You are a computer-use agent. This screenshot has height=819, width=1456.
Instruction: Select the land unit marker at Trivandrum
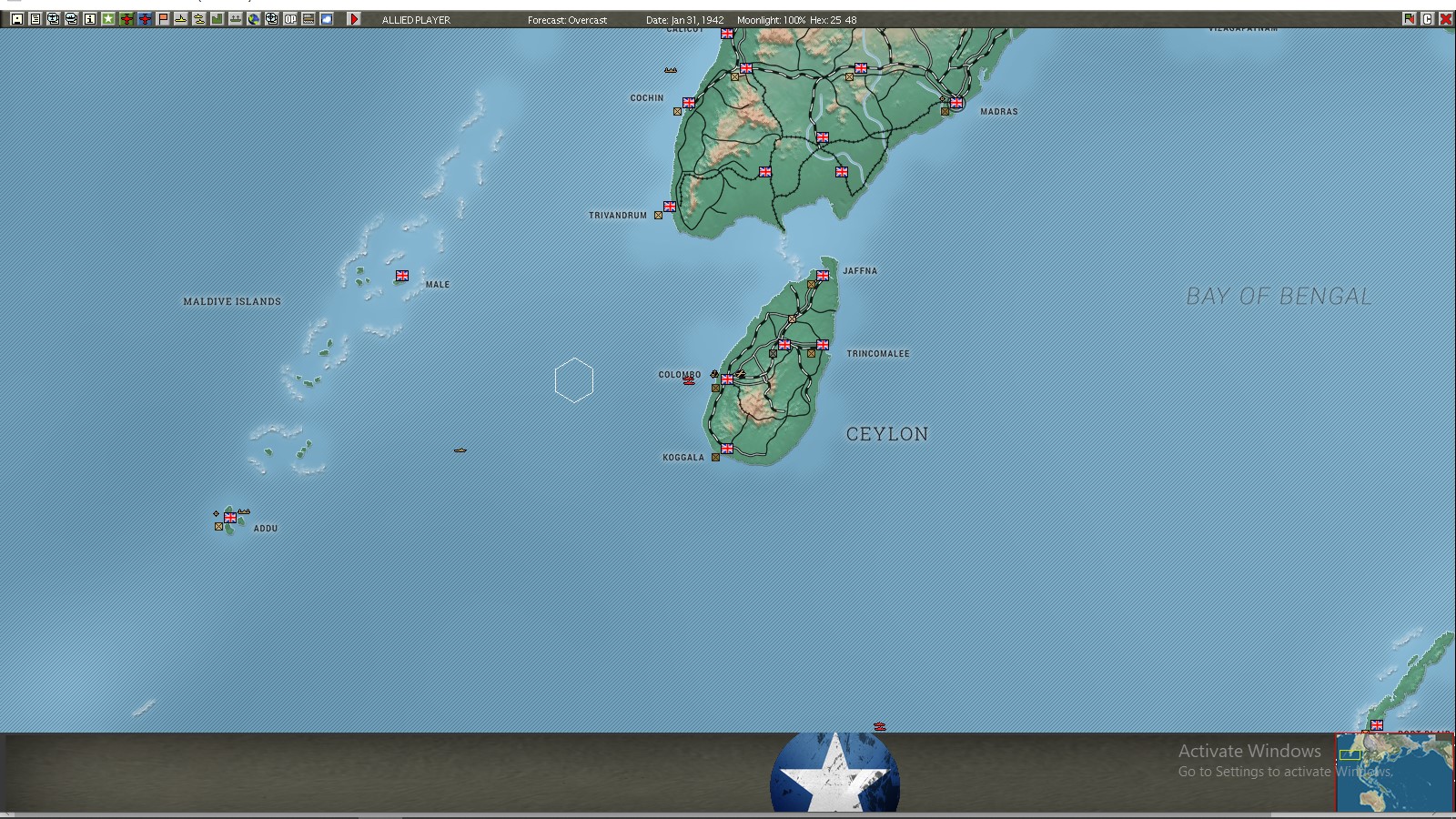(x=658, y=216)
